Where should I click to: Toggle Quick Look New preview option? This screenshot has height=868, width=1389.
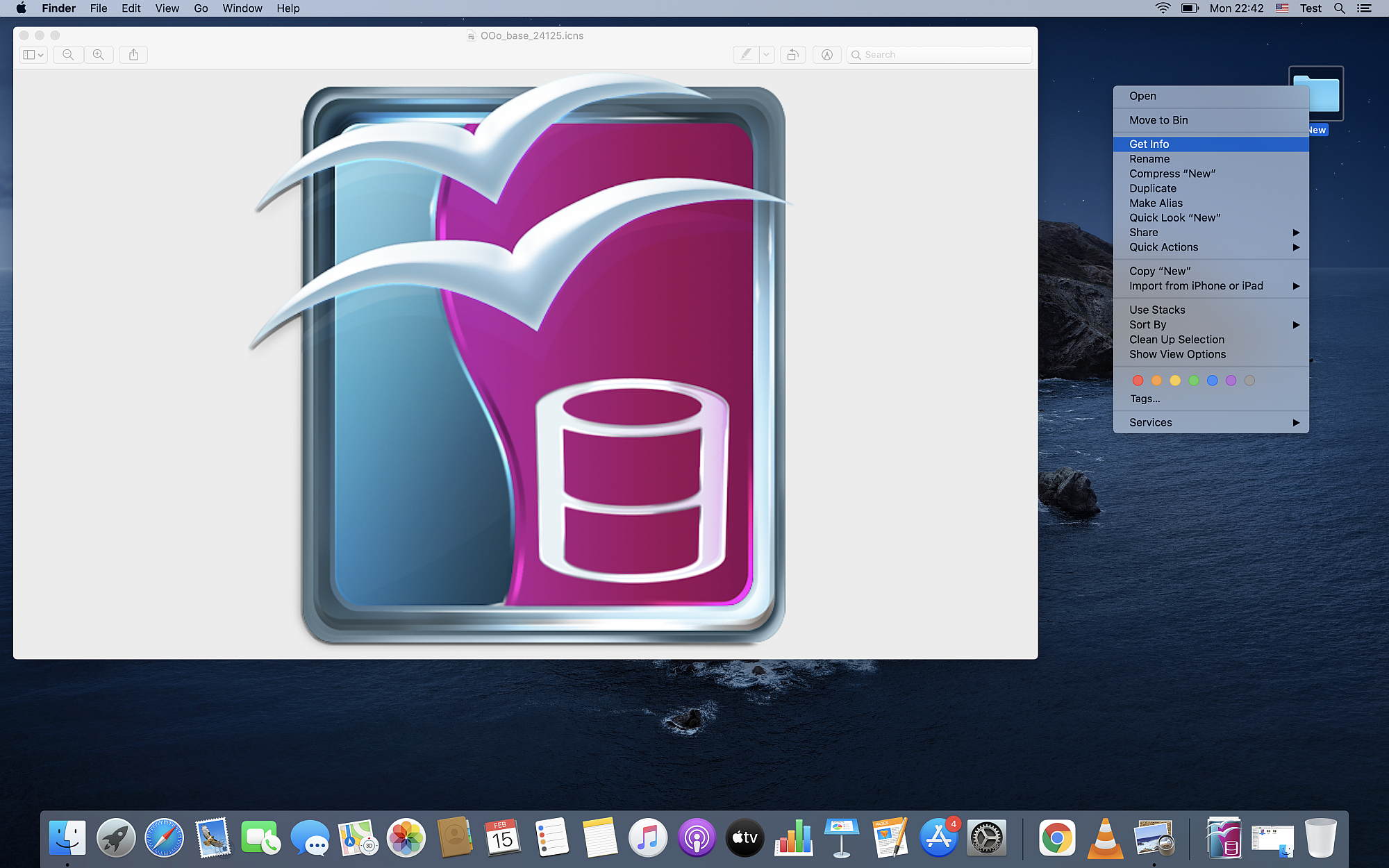(x=1176, y=217)
